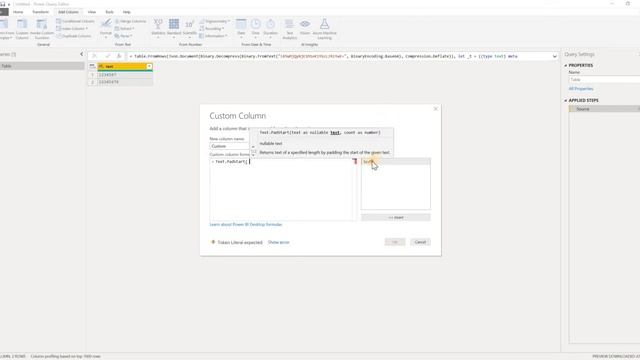Select the Add Column tab
The height and width of the screenshot is (360, 640).
click(68, 12)
